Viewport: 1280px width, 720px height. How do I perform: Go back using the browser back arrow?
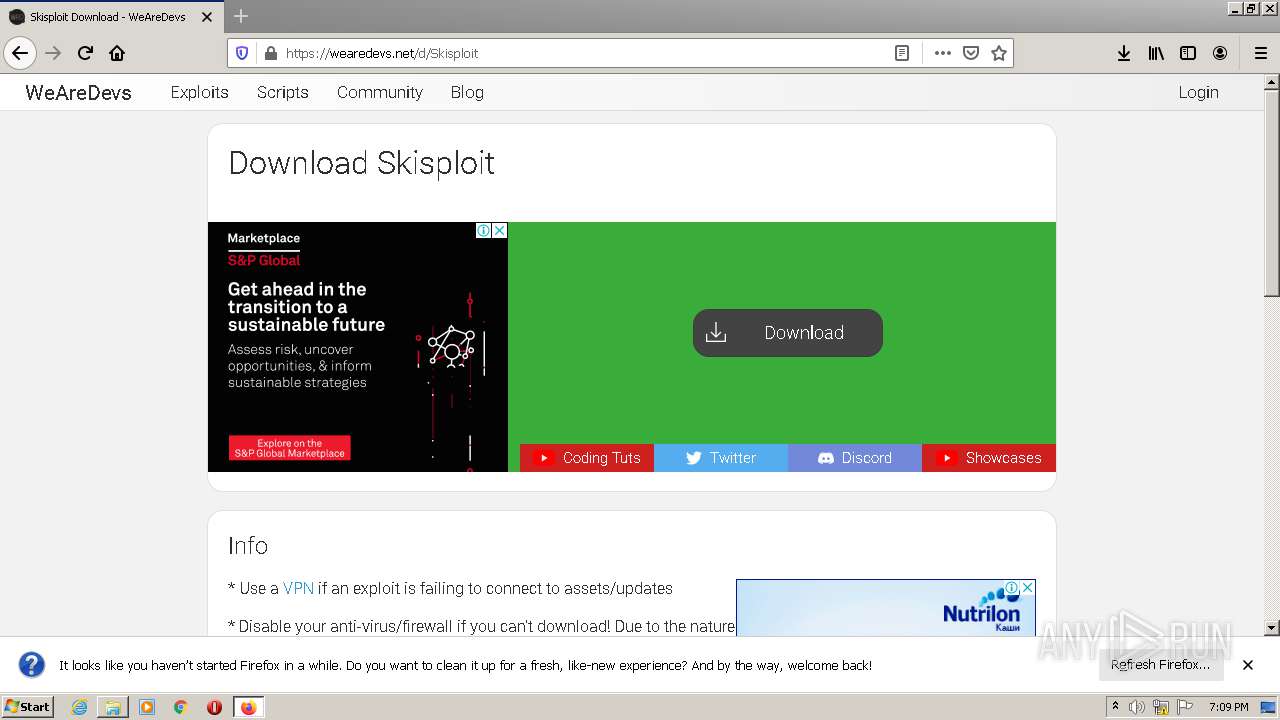coord(20,53)
